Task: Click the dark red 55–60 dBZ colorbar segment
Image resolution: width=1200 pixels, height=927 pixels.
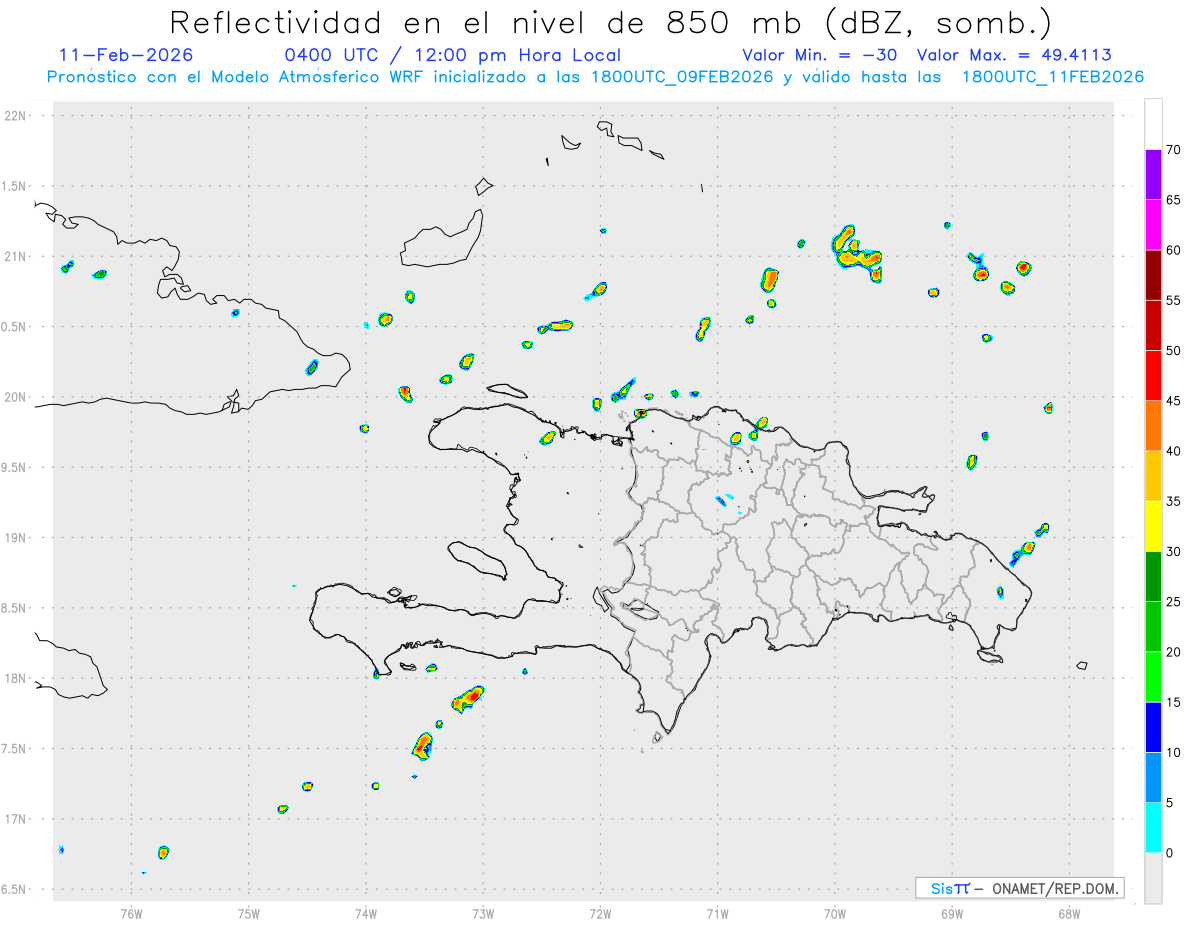Action: click(1153, 275)
